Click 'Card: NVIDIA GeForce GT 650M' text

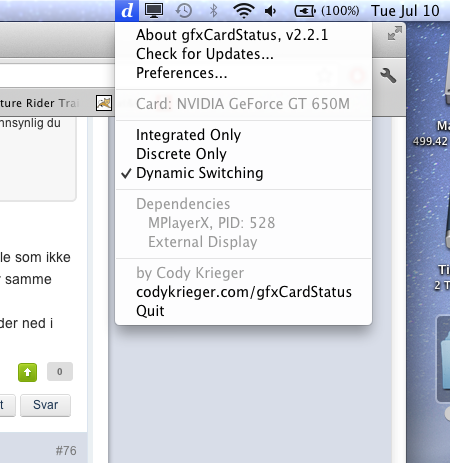pyautogui.click(x=243, y=104)
